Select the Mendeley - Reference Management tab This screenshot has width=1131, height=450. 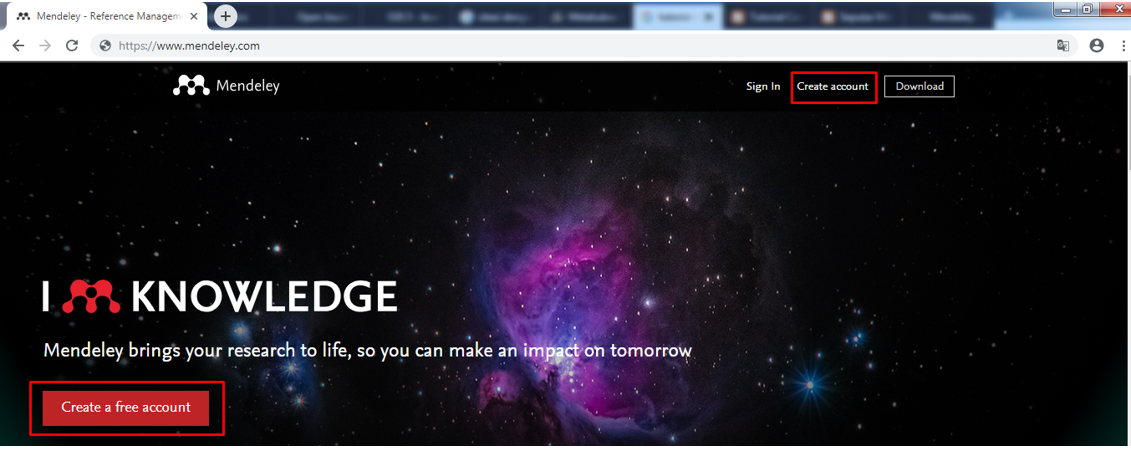105,15
